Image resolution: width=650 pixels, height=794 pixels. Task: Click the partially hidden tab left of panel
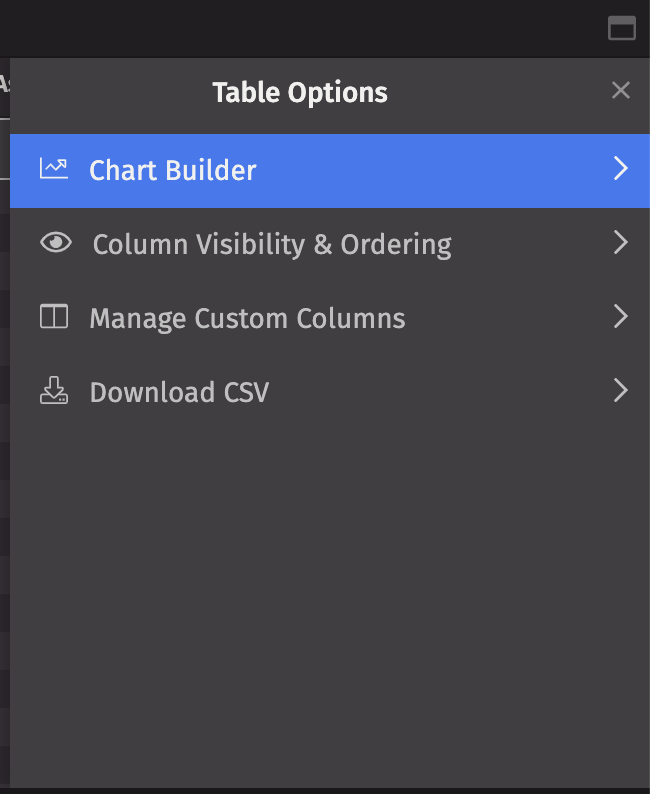tap(4, 85)
